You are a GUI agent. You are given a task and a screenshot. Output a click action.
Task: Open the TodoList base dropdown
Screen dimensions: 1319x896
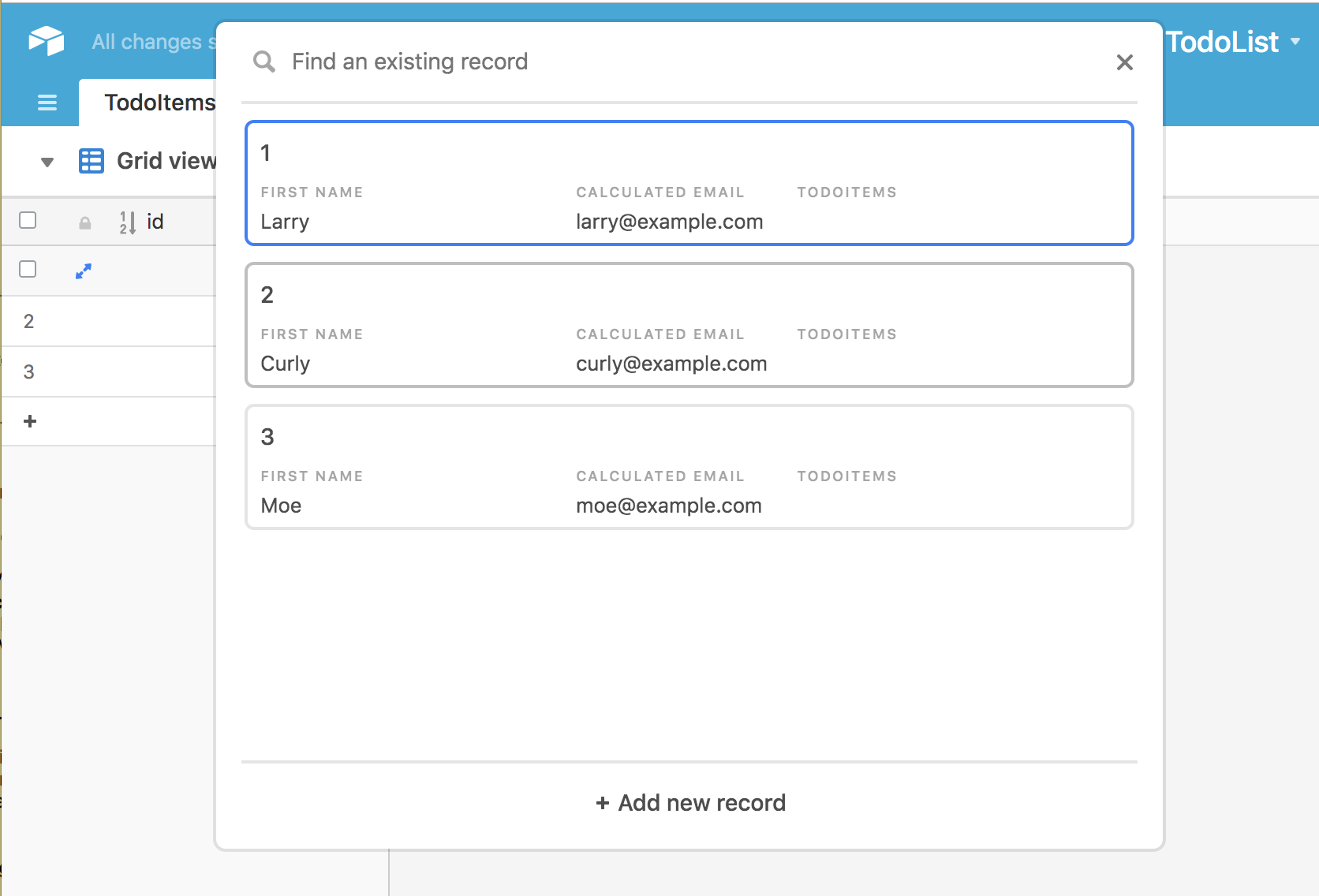1232,42
